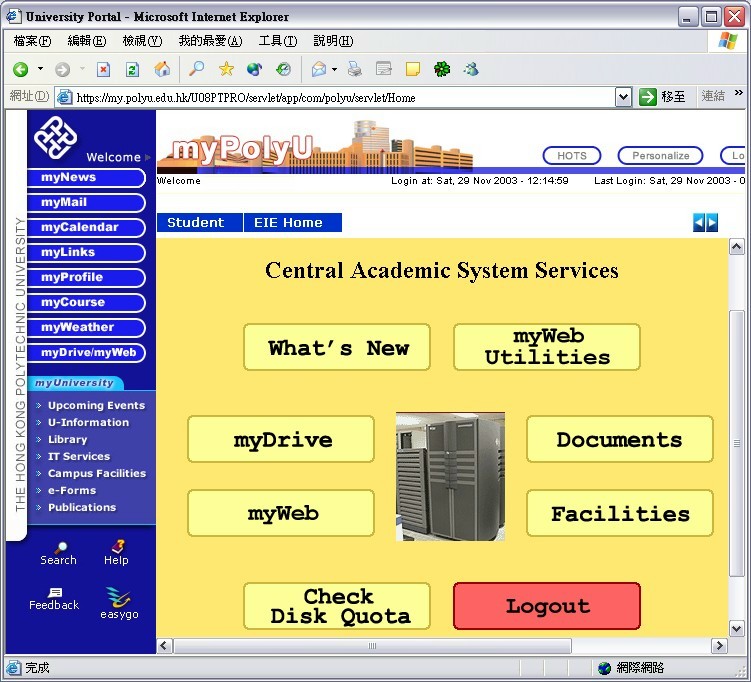Click the server rack photo

tap(450, 477)
